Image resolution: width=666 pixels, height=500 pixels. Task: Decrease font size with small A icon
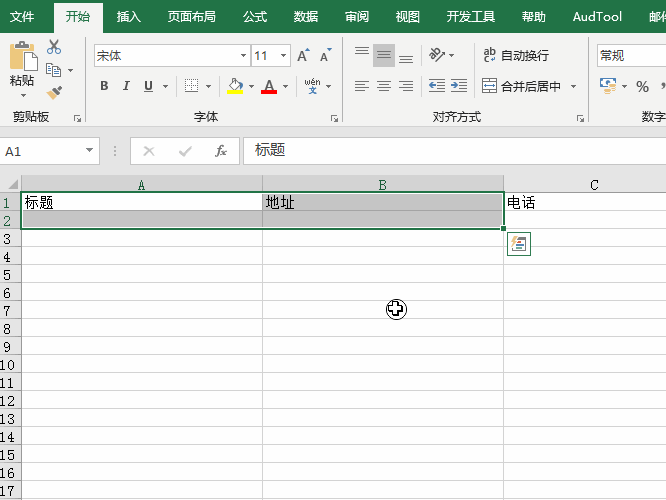coord(325,55)
